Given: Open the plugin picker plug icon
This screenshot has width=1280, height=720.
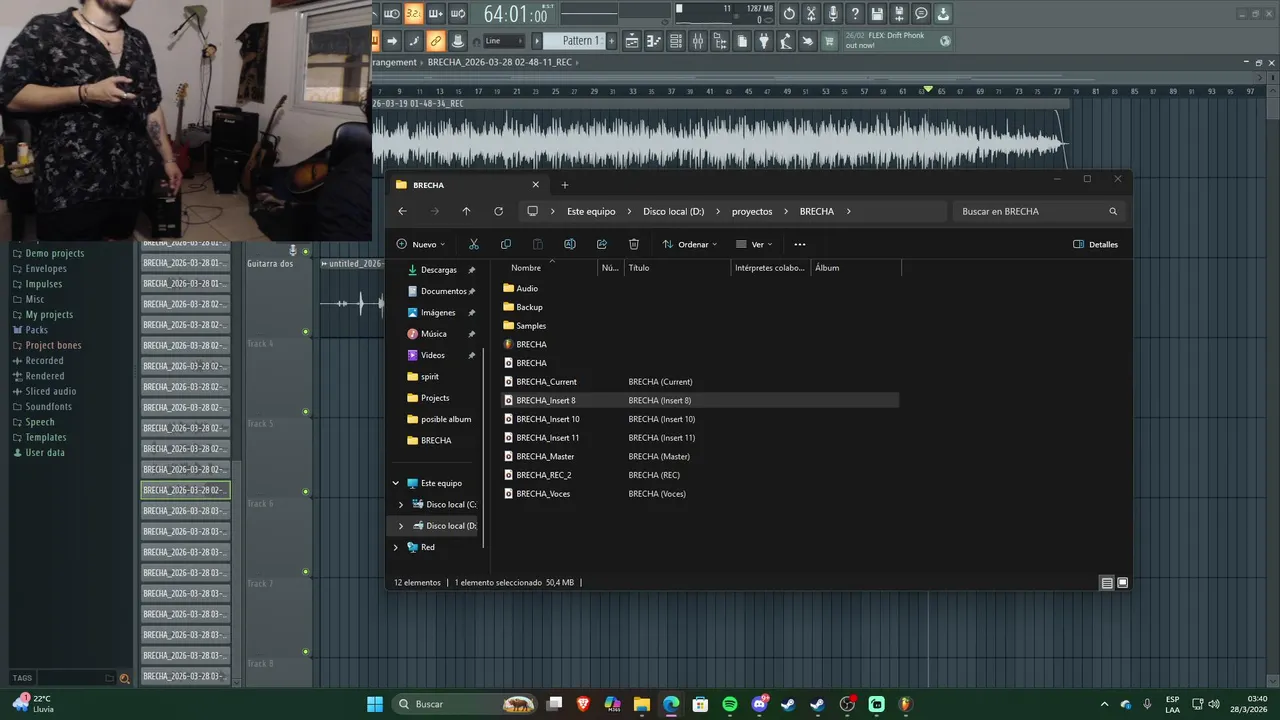Looking at the screenshot, I should click(x=764, y=41).
